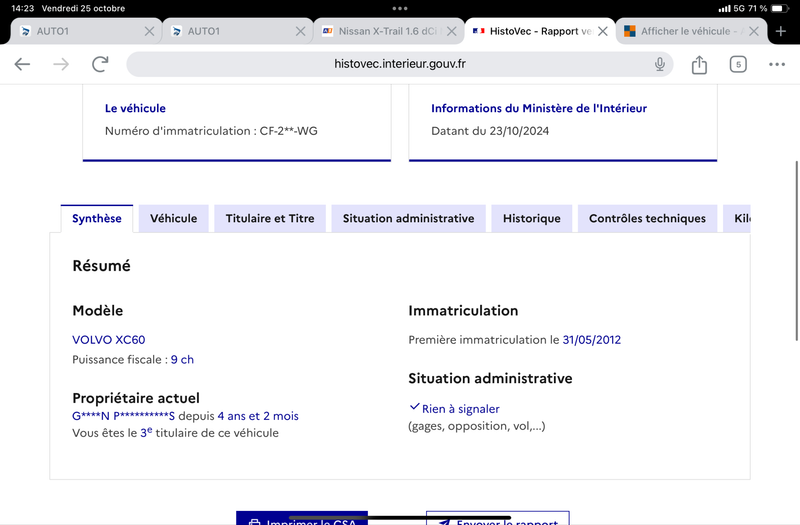
Task: Close the HistoVec tab
Action: (x=603, y=32)
